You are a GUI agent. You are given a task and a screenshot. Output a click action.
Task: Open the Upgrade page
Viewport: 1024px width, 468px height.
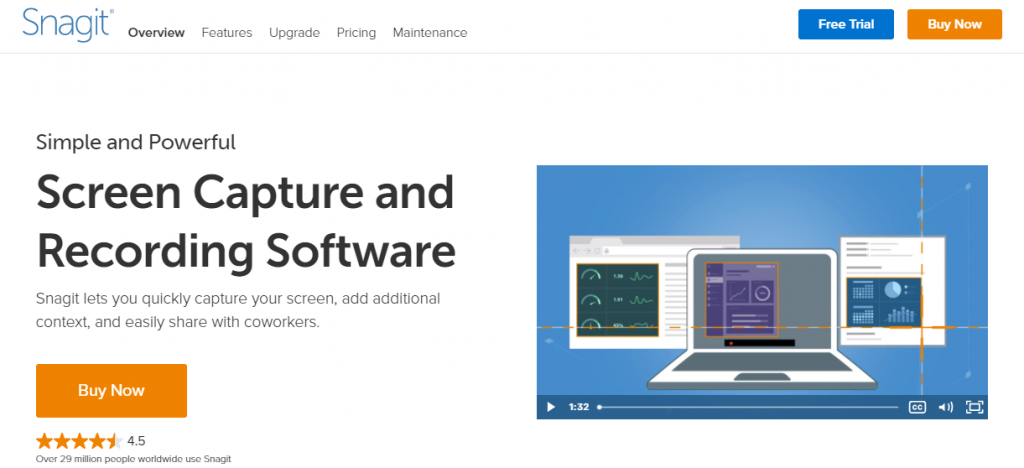click(295, 33)
